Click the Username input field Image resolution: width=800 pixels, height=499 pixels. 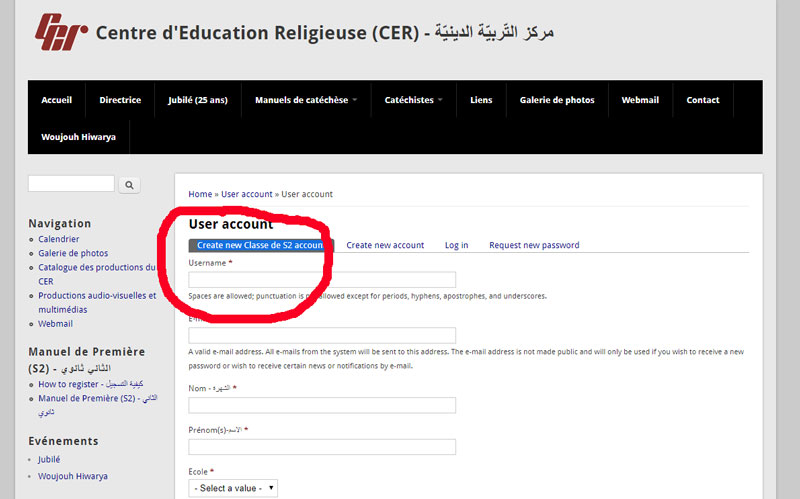(322, 280)
